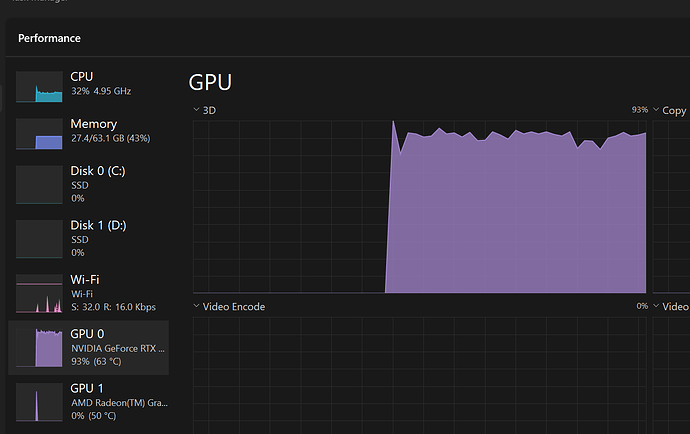This screenshot has width=690, height=434.
Task: Click the AMD Radeon(TM) Gra... name text
Action: pos(120,403)
